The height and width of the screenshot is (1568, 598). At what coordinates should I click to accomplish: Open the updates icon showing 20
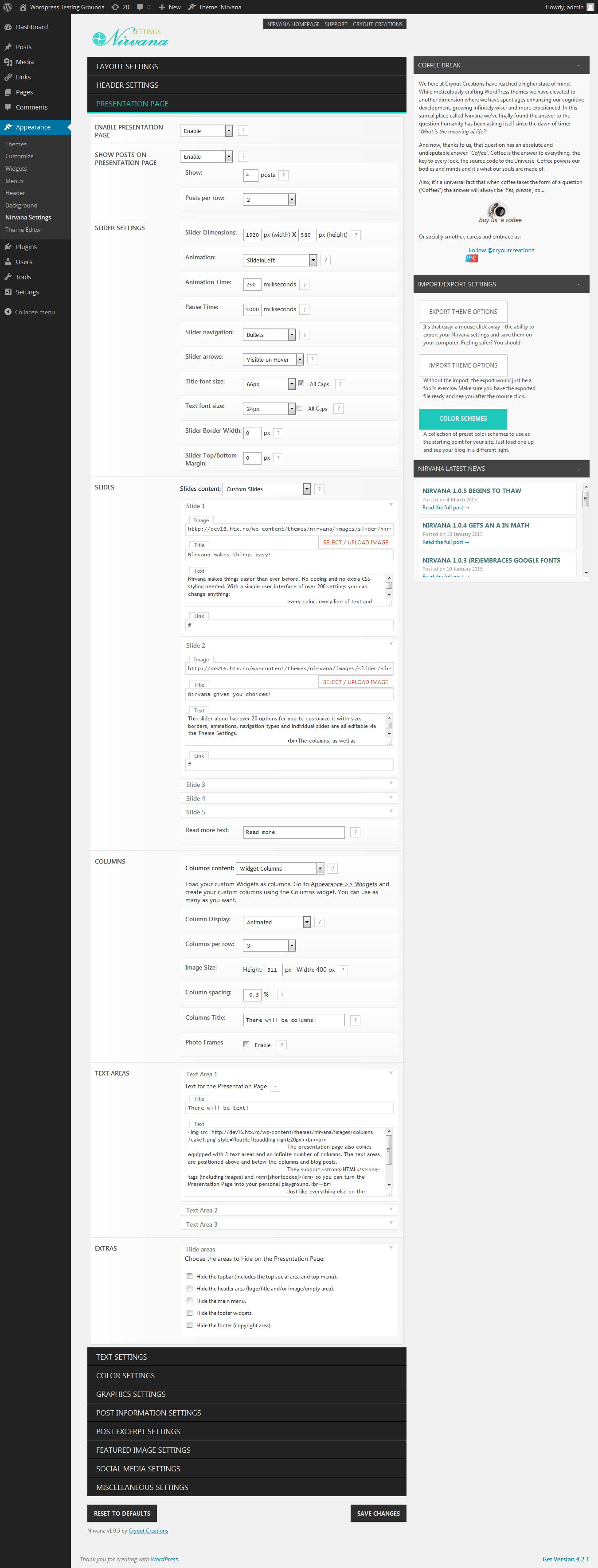coord(115,7)
